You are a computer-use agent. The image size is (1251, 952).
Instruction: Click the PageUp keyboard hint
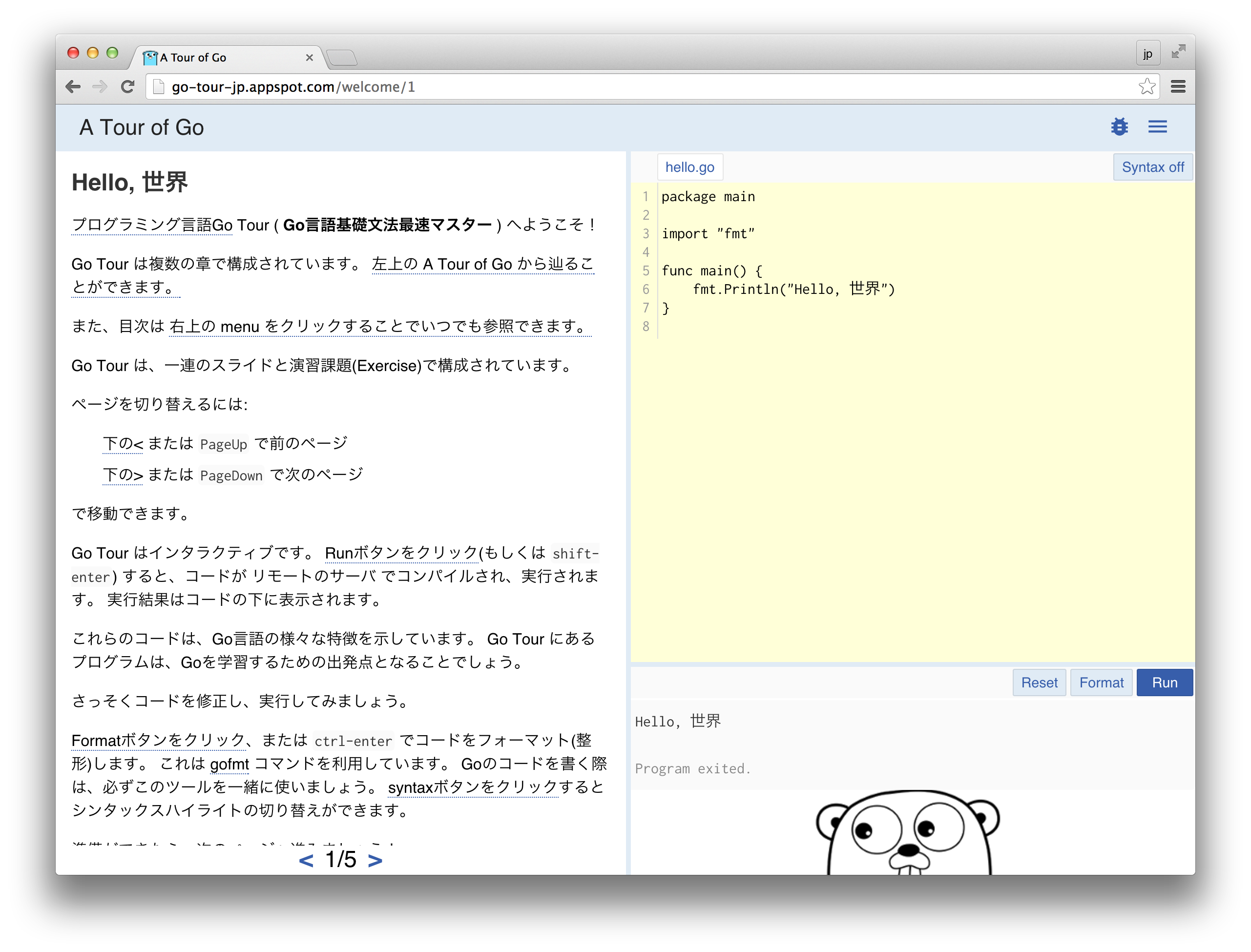click(223, 444)
